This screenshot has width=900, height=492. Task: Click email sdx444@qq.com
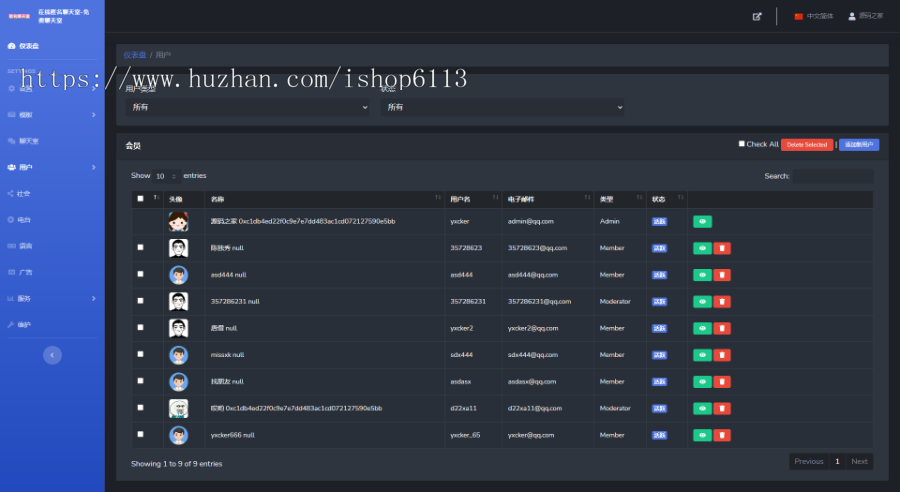(533, 355)
